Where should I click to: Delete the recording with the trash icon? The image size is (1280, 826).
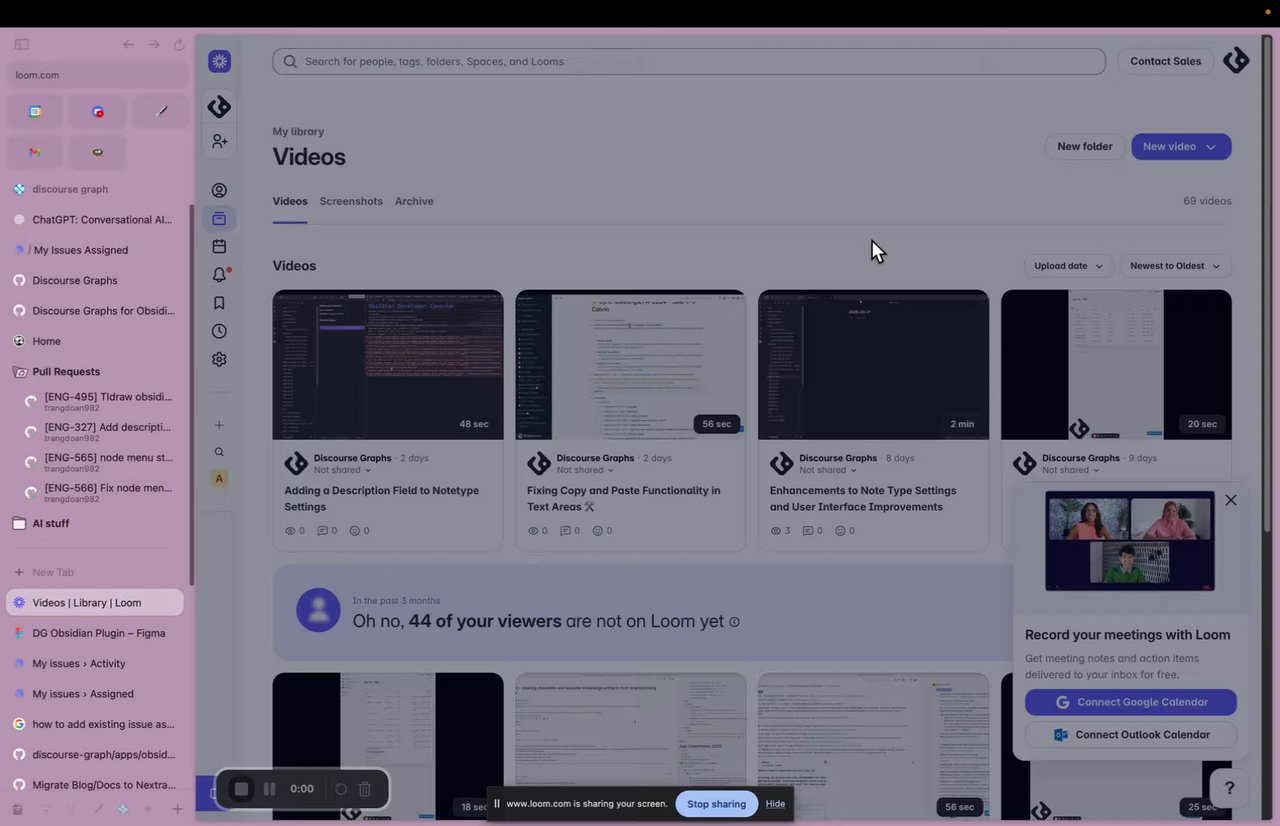tap(365, 789)
